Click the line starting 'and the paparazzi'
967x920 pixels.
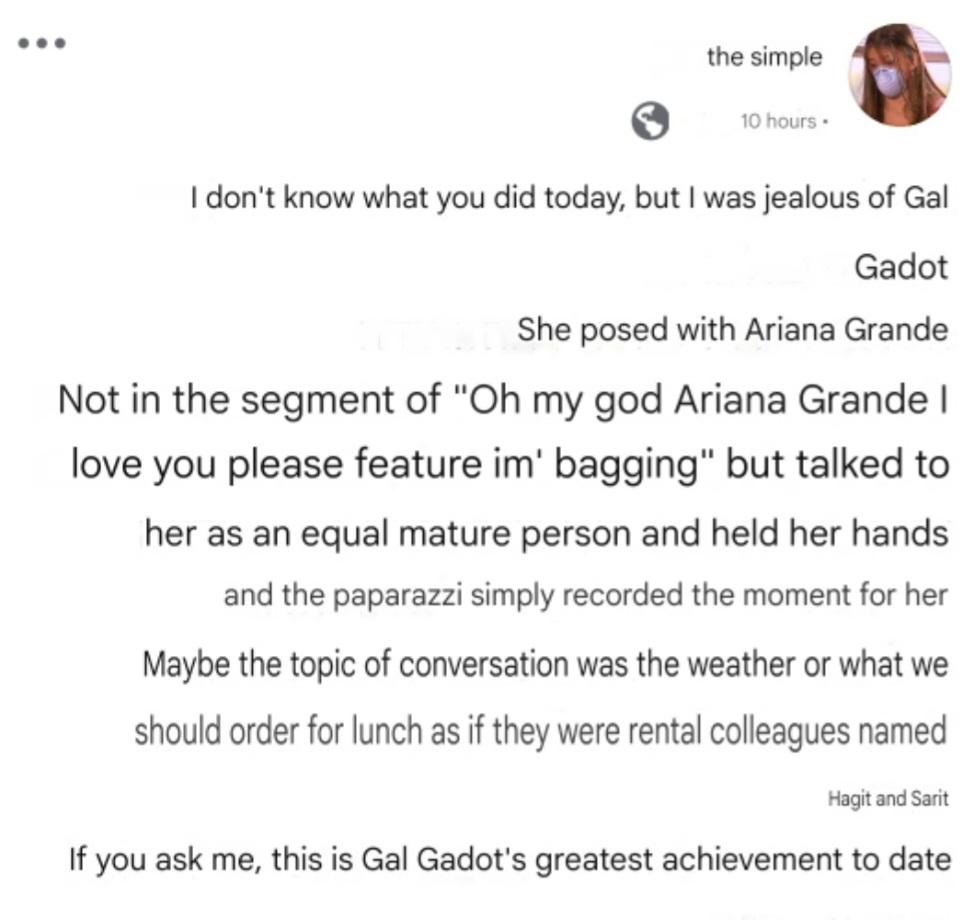(x=585, y=596)
